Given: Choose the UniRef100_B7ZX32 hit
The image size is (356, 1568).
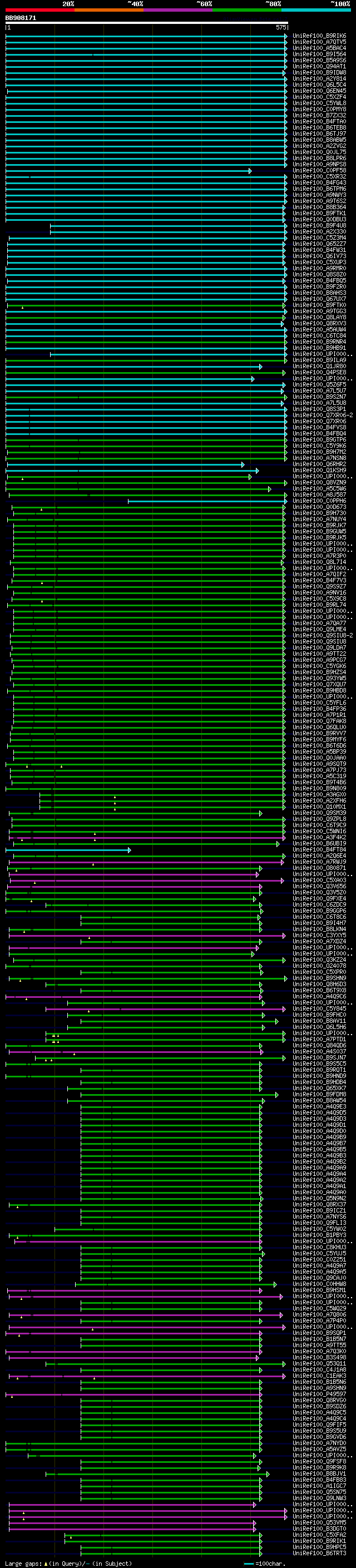Looking at the screenshot, I should coord(319,116).
